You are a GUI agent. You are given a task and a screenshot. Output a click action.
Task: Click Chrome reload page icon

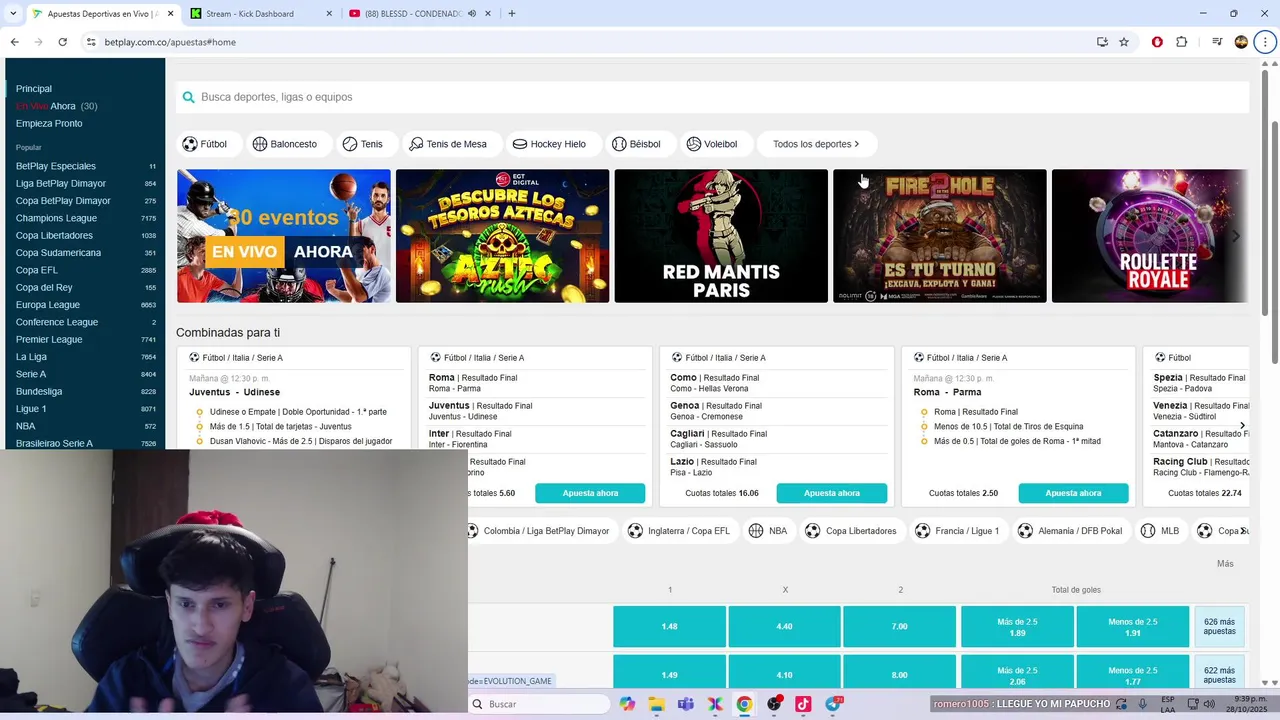coord(62,42)
